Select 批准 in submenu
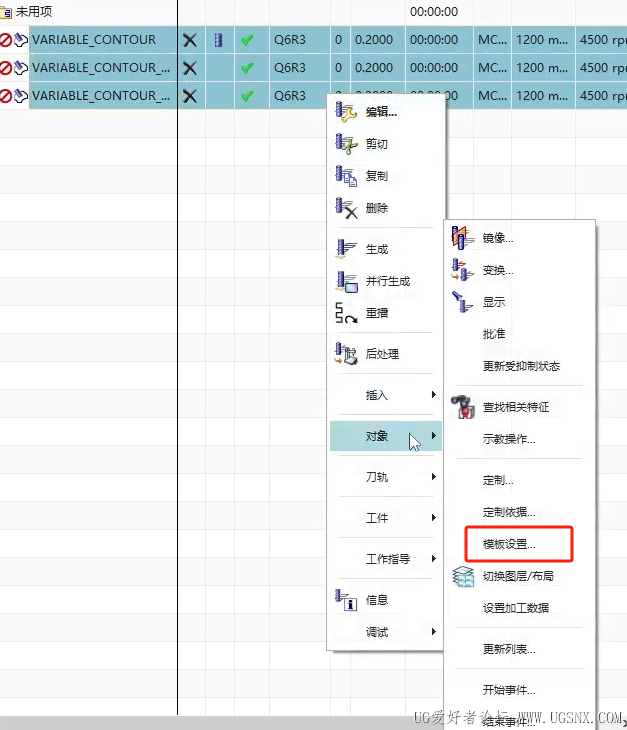 494,334
